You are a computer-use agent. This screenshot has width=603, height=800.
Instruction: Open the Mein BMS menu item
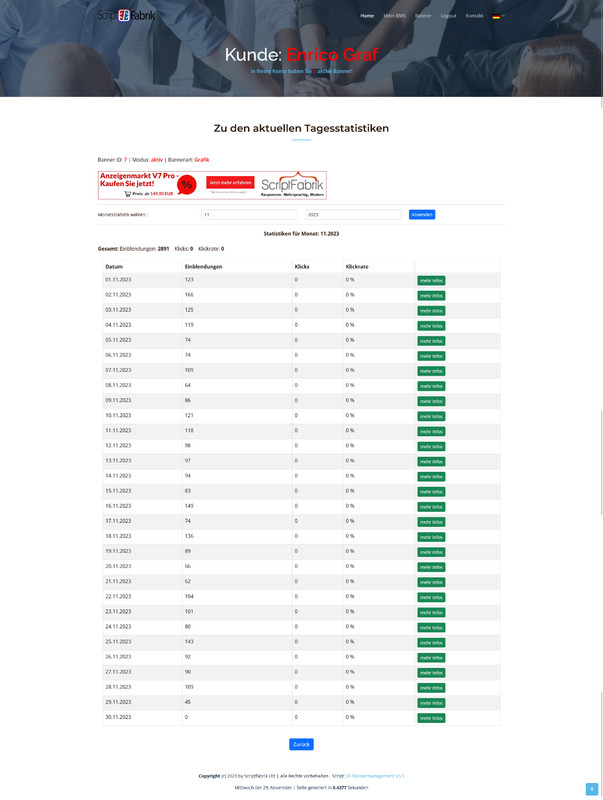pyautogui.click(x=394, y=16)
